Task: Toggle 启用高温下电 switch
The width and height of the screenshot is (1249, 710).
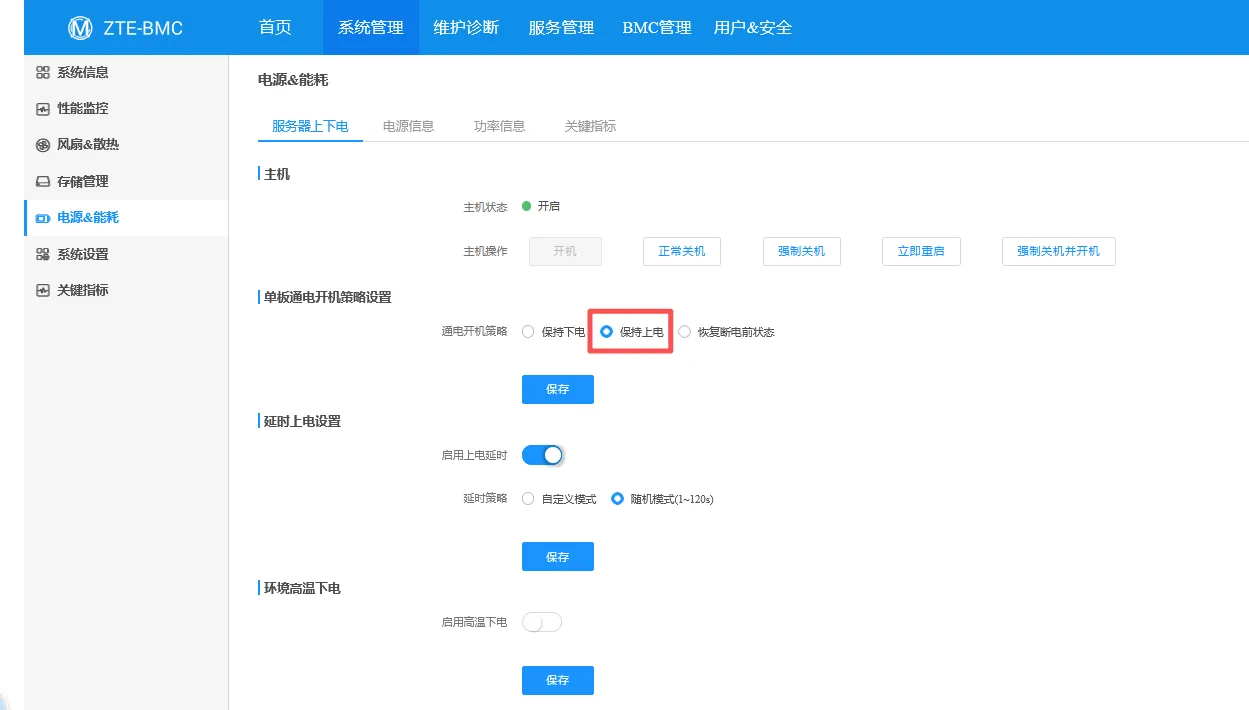Action: coord(542,622)
